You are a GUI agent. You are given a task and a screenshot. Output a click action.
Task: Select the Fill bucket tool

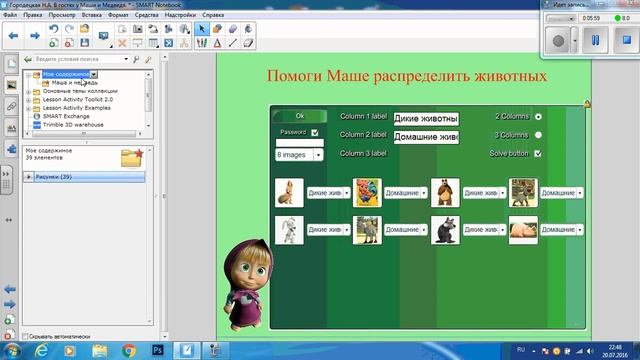(x=248, y=29)
